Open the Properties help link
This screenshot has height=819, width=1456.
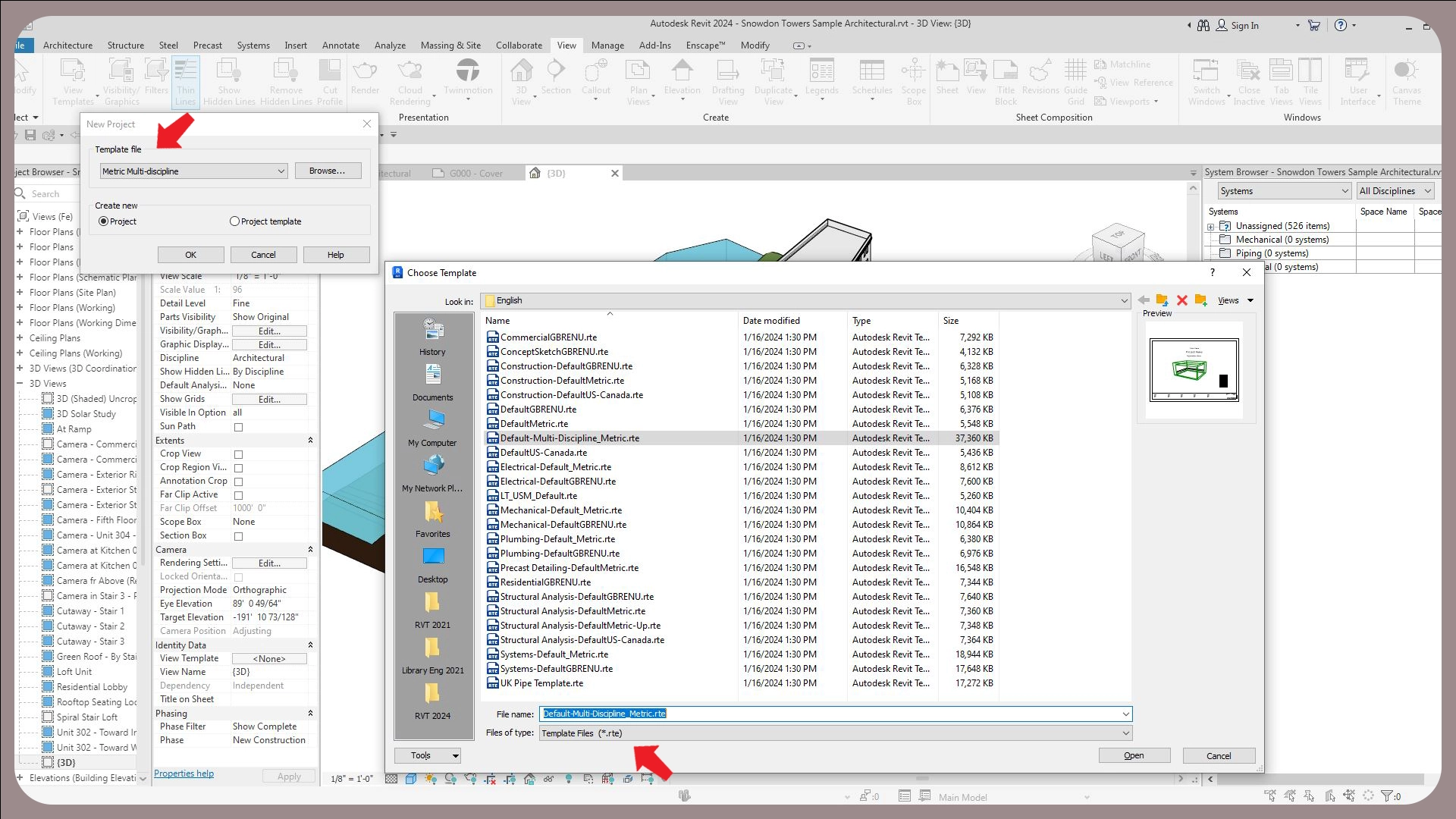(x=184, y=773)
